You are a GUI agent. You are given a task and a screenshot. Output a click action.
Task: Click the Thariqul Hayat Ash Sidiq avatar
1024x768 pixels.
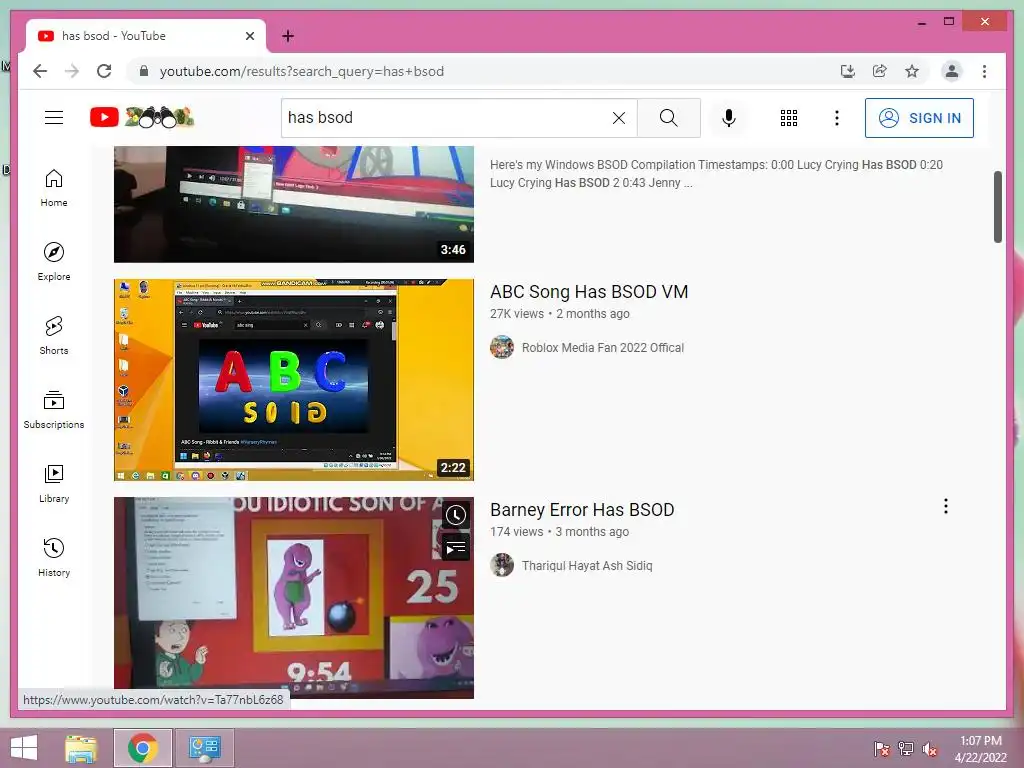click(502, 566)
